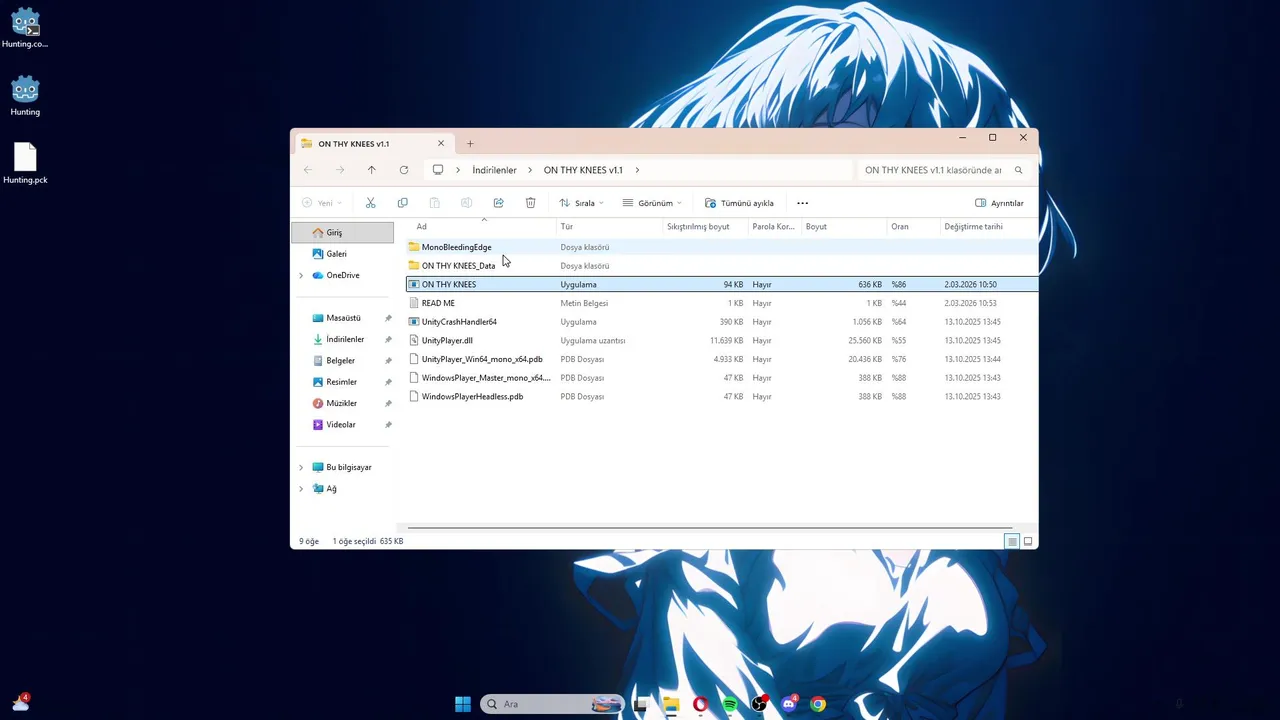This screenshot has height=720, width=1280.
Task: Open the three-dots more options menu
Action: 802,203
